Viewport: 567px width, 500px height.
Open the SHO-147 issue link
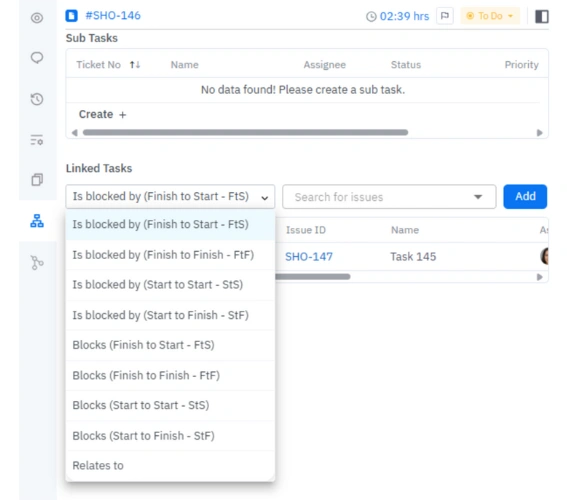309,257
